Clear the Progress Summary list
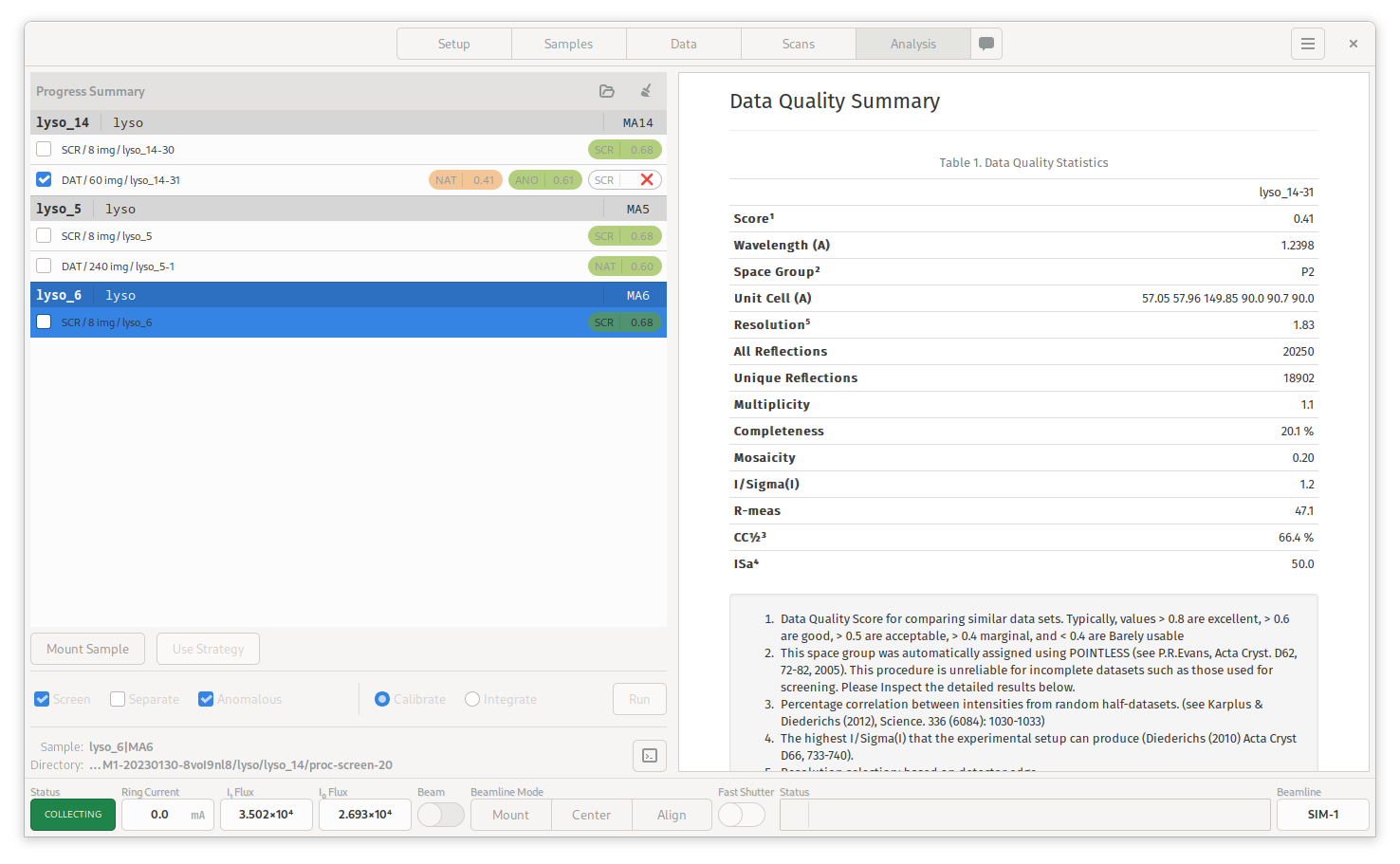This screenshot has width=1400, height=864. click(646, 91)
